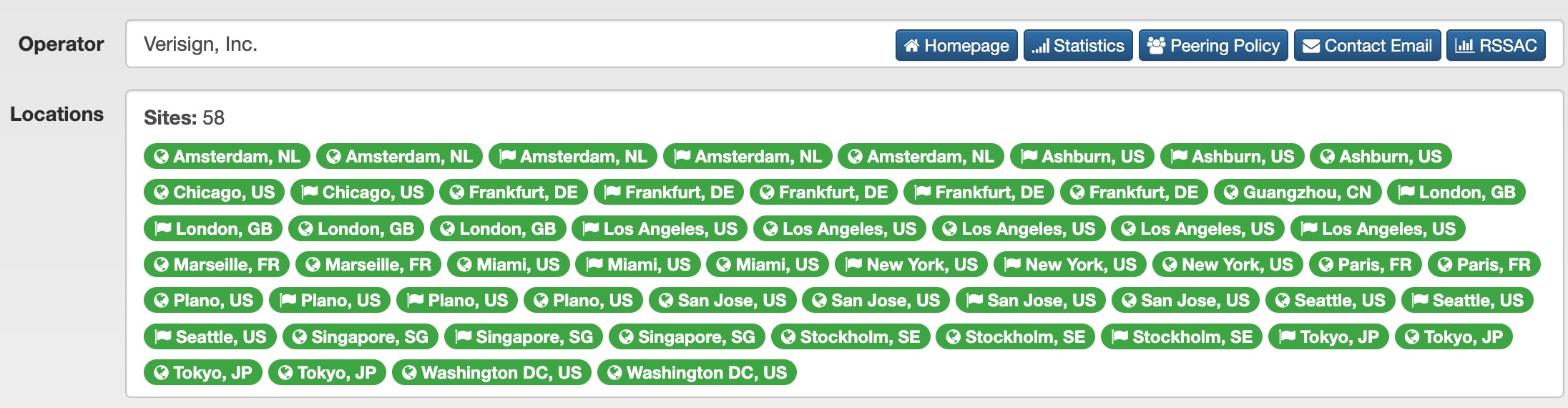
Task: Select the first Washington DC, US tag
Action: click(491, 373)
